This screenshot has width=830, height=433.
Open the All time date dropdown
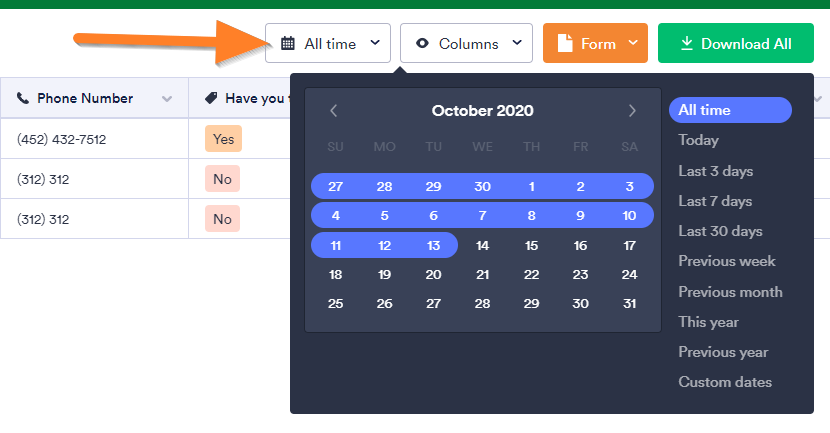pos(328,44)
